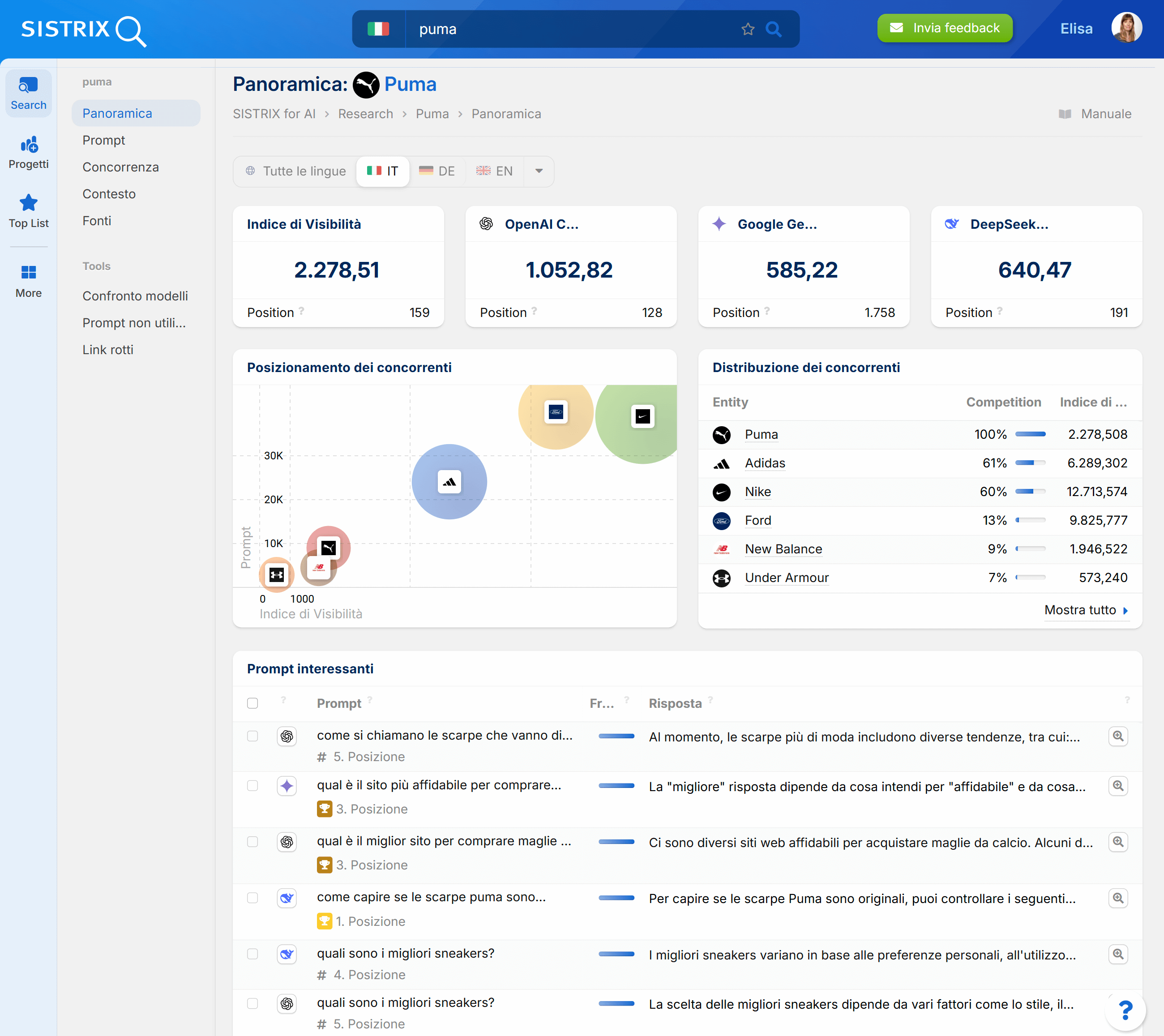Click the Top List star icon
This screenshot has width=1164, height=1036.
pos(28,203)
